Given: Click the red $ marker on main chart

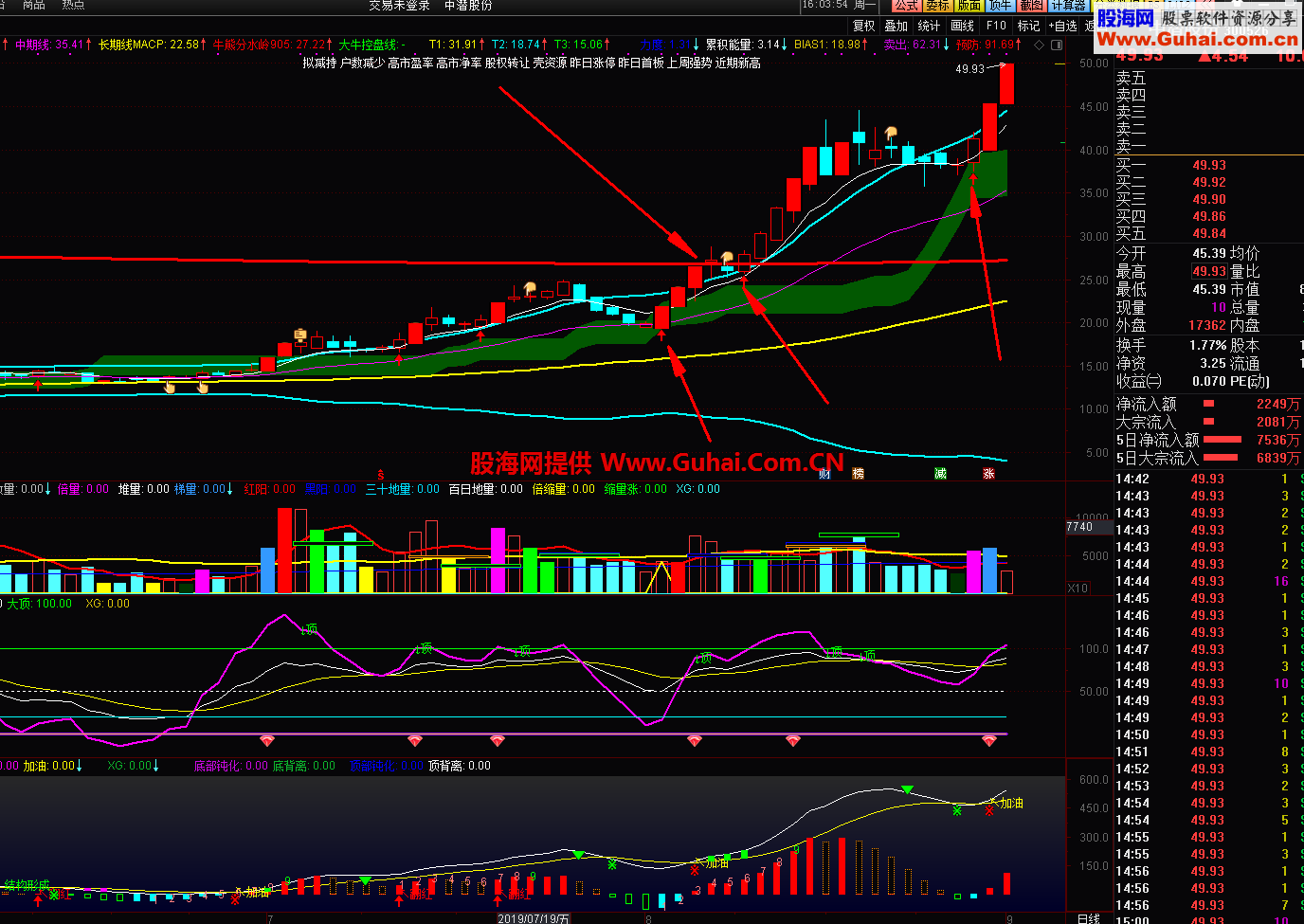Looking at the screenshot, I should (381, 474).
